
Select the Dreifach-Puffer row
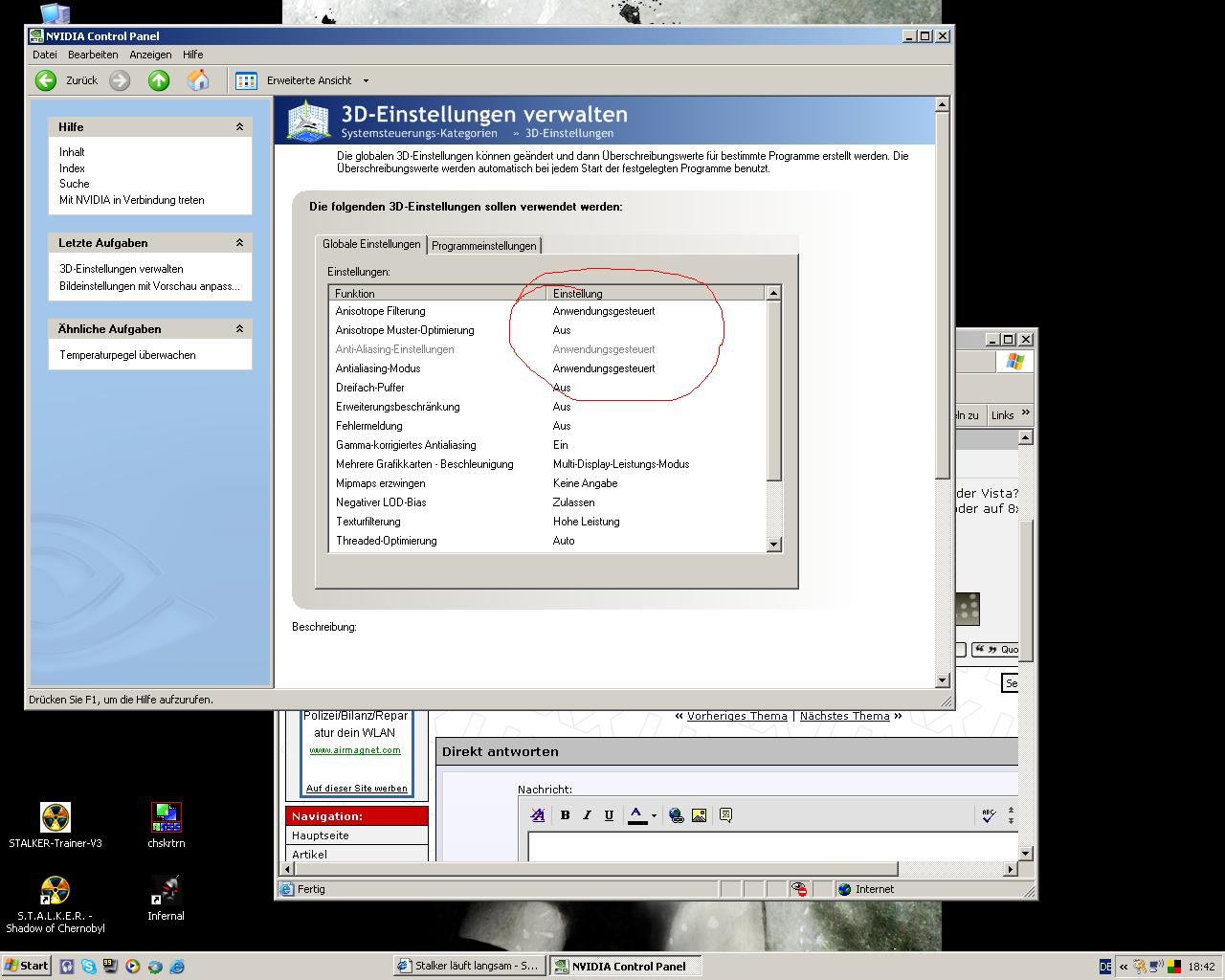pyautogui.click(x=547, y=388)
